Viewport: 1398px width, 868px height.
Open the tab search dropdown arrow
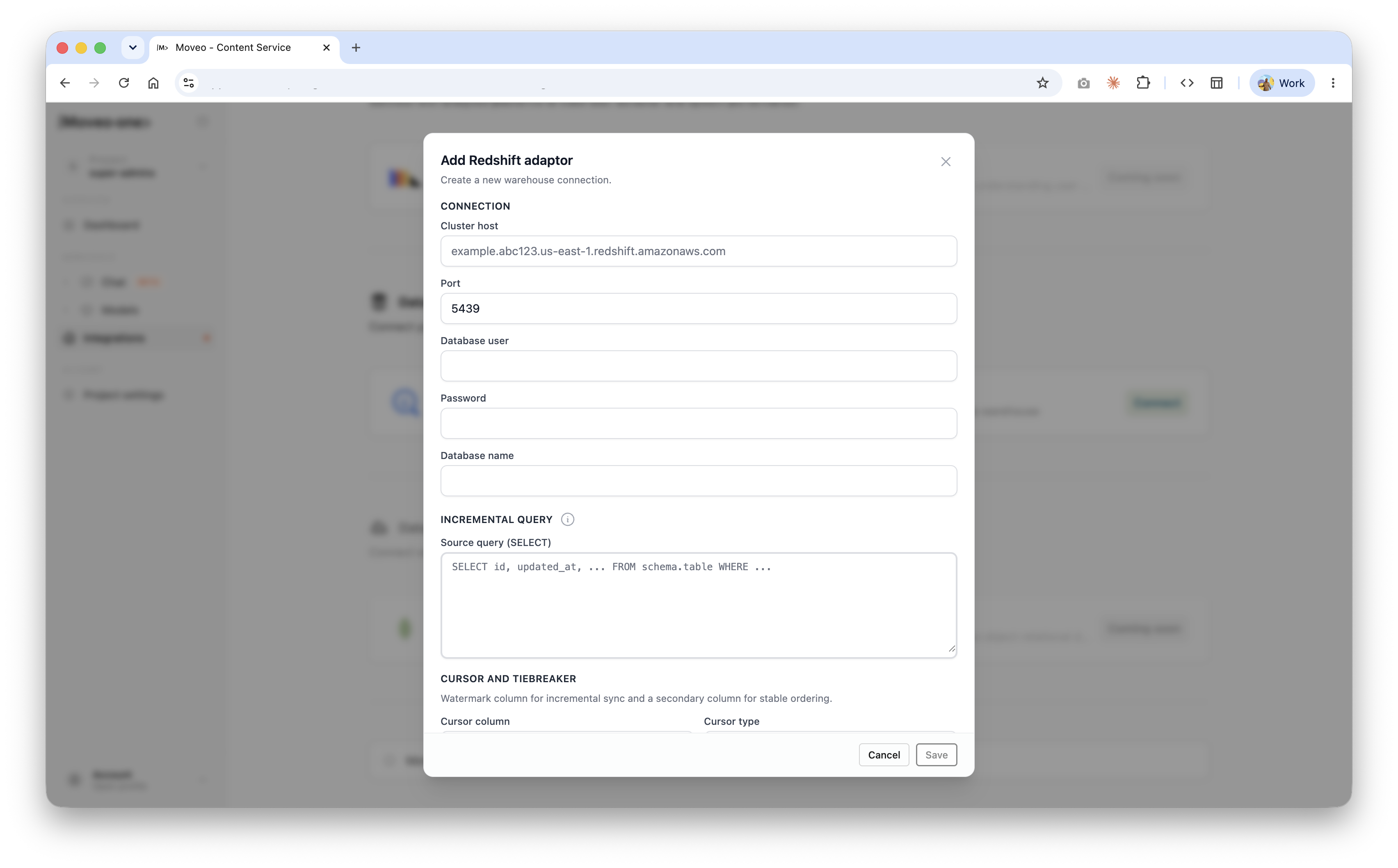click(132, 48)
